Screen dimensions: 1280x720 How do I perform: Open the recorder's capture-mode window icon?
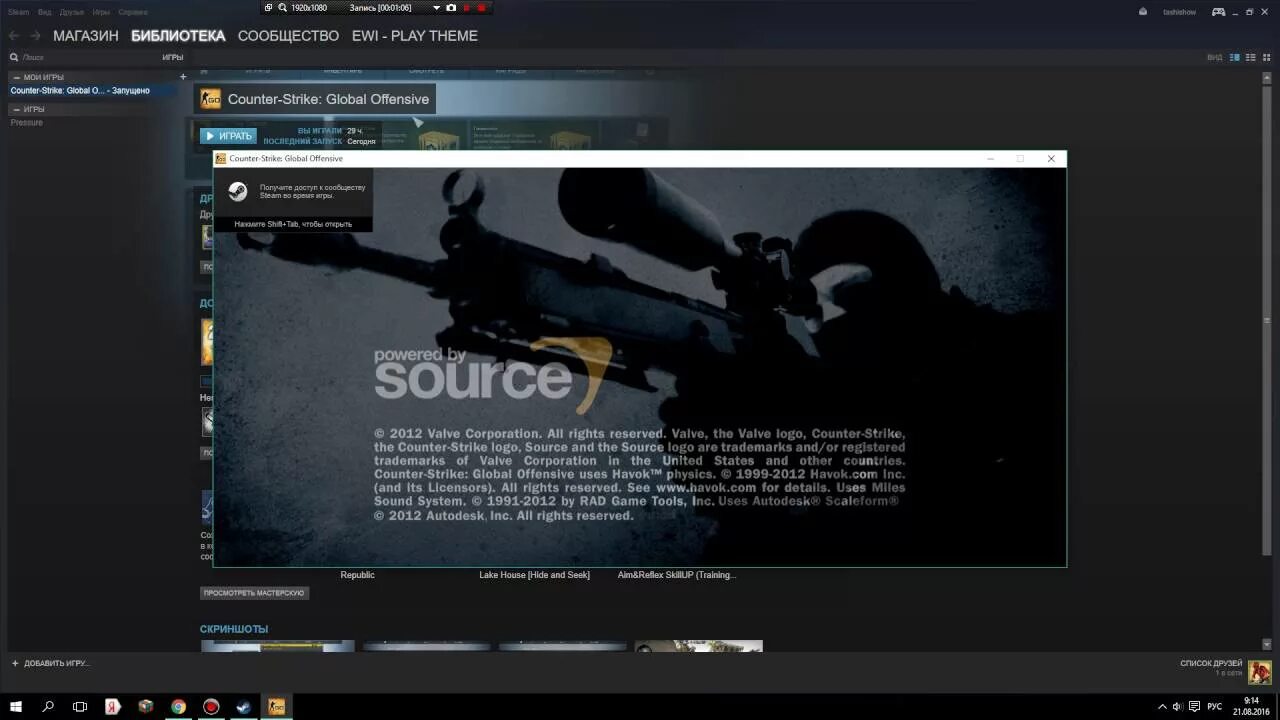click(x=268, y=7)
